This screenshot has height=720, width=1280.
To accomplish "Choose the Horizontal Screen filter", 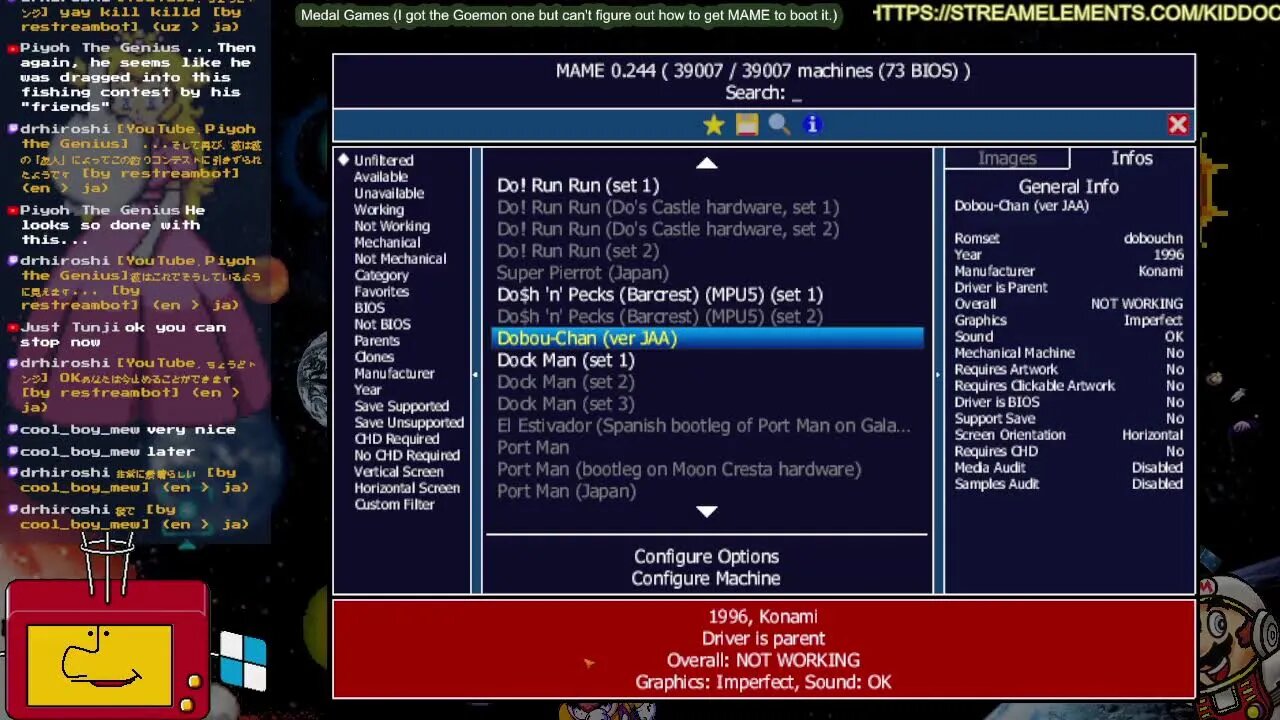I will [x=407, y=488].
